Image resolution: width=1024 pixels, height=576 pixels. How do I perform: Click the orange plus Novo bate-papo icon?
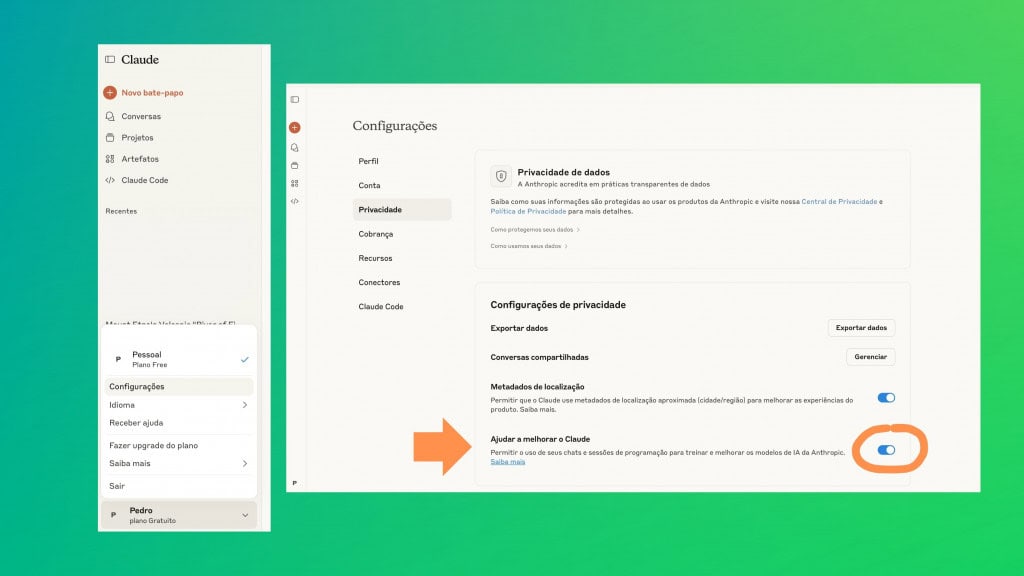tap(110, 93)
